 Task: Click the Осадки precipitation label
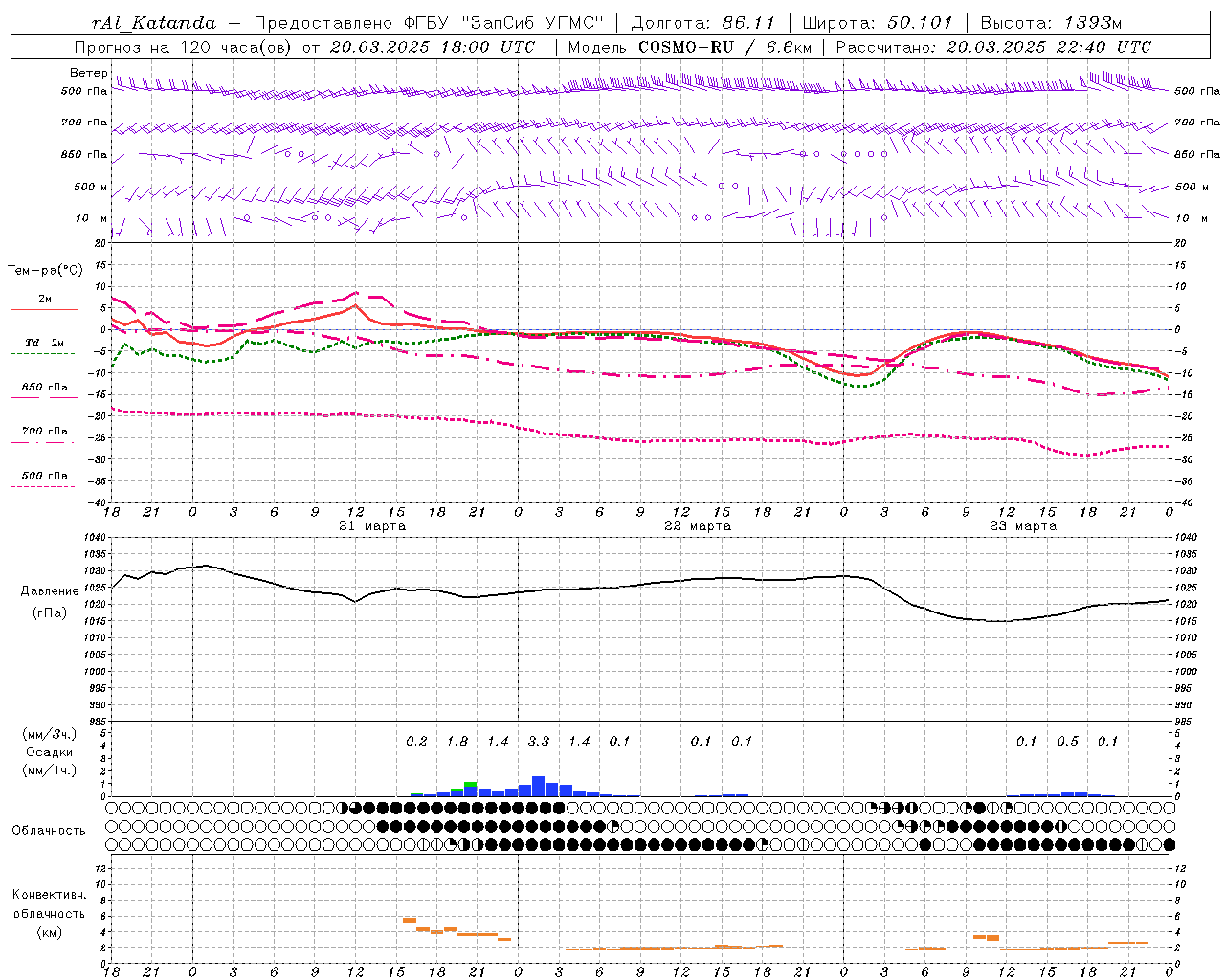click(49, 752)
